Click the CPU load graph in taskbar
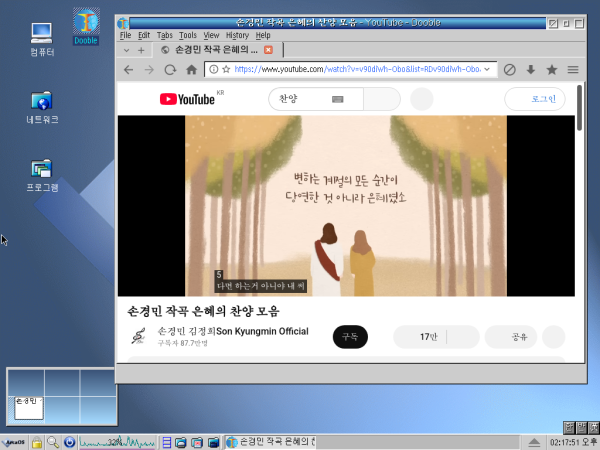 click(117, 442)
